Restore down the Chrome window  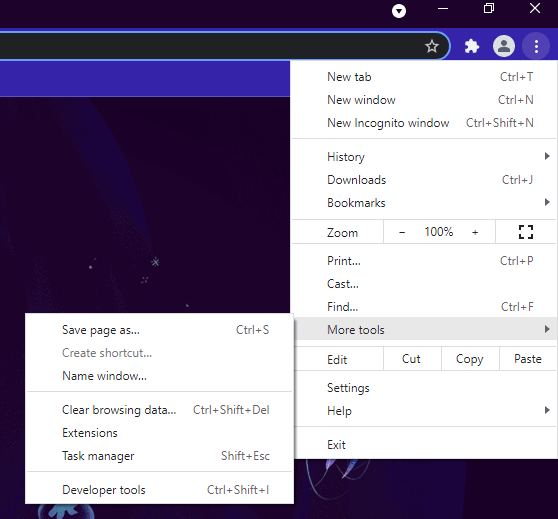[x=489, y=9]
